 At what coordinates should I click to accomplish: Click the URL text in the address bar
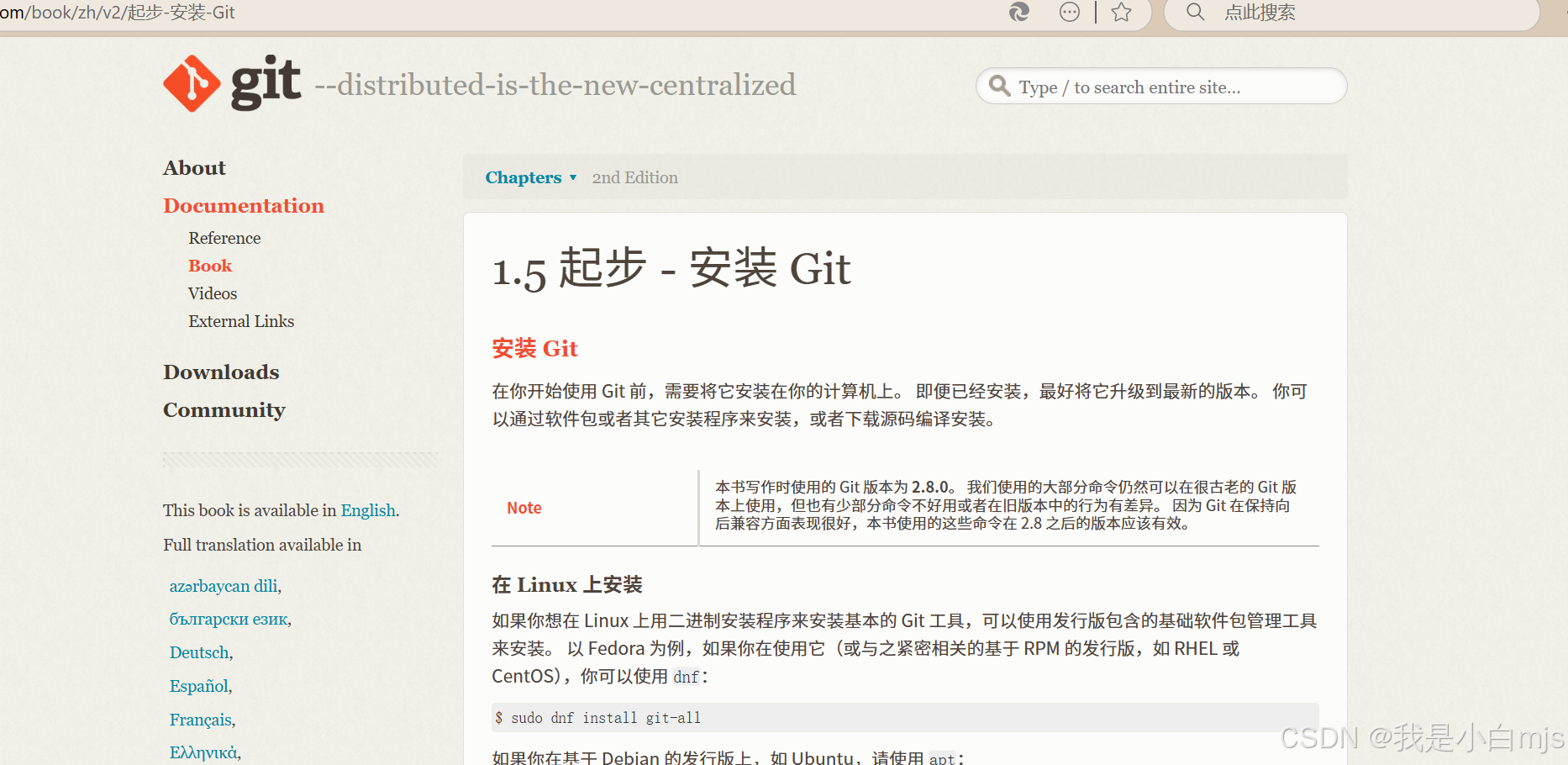(118, 13)
